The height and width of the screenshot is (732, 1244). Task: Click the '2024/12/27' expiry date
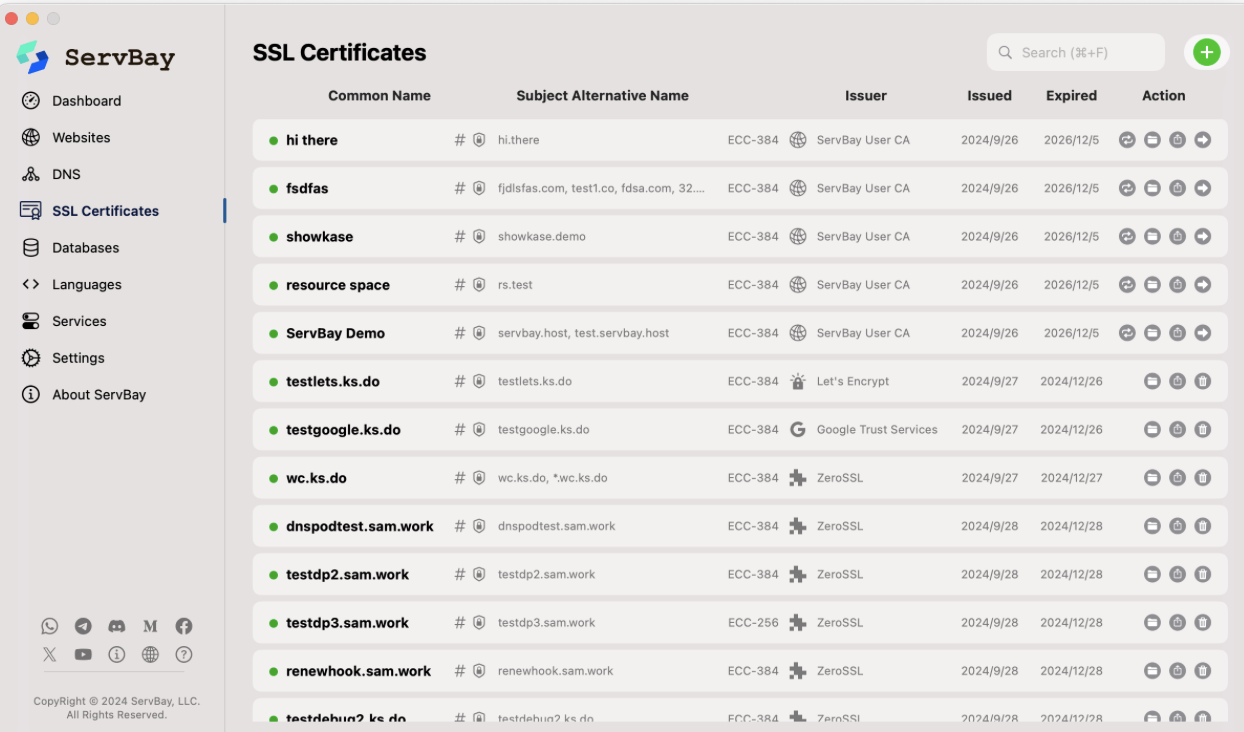point(1071,478)
